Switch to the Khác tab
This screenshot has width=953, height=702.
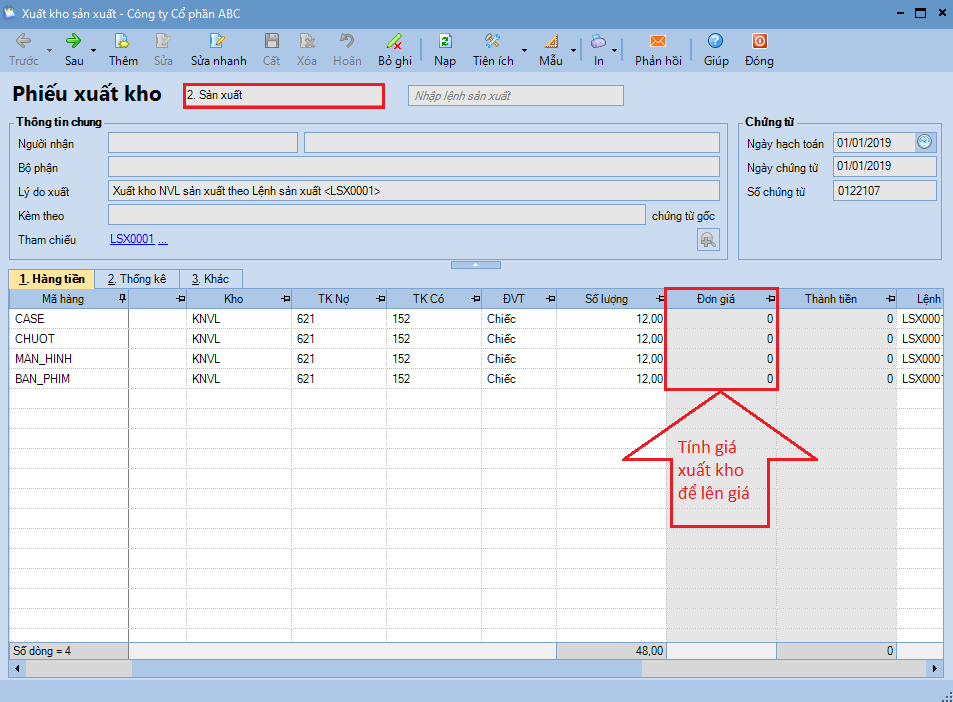coord(211,279)
